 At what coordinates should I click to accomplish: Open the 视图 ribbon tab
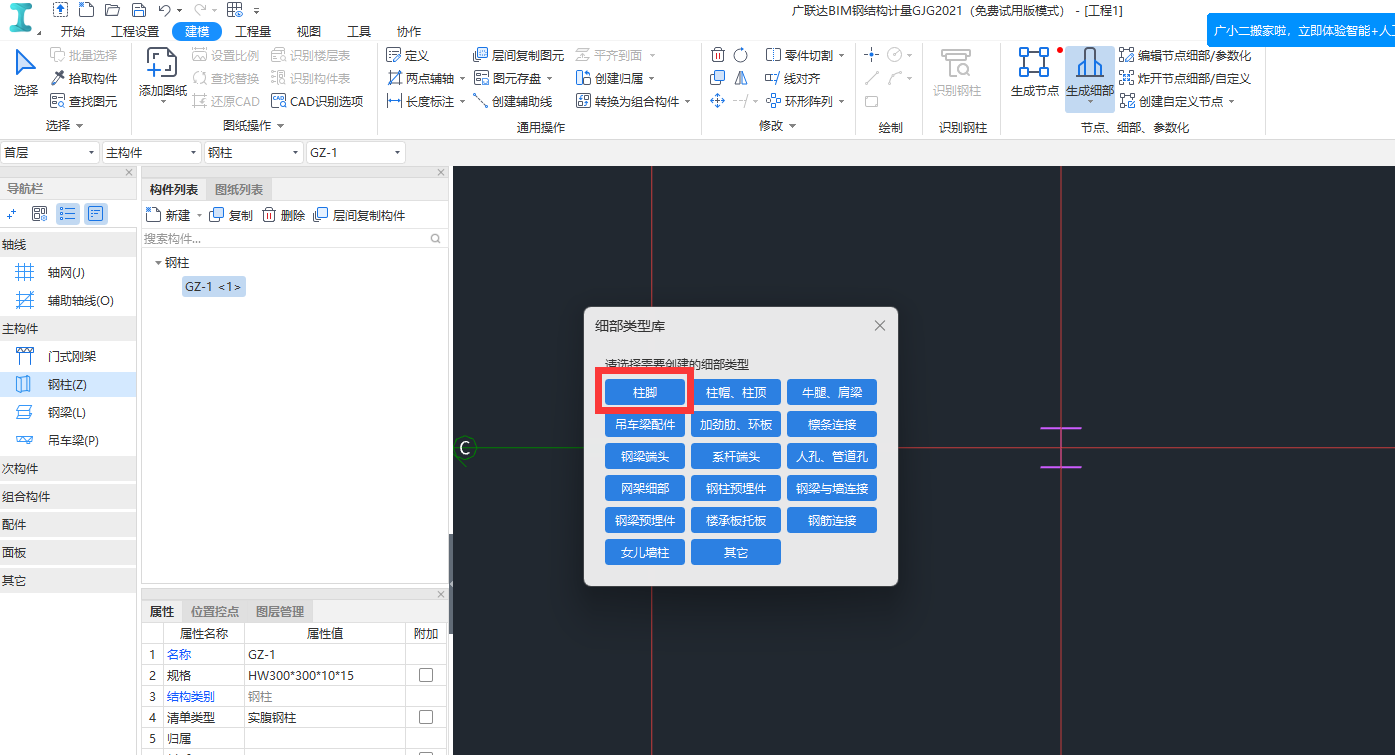coord(309,31)
